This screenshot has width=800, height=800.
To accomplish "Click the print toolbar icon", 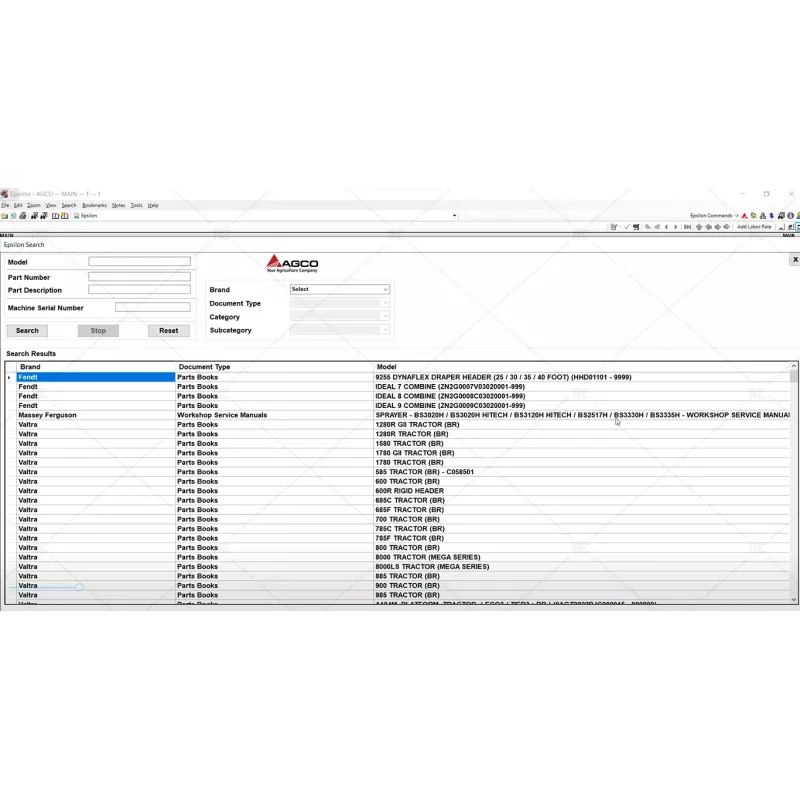I will [x=22, y=215].
